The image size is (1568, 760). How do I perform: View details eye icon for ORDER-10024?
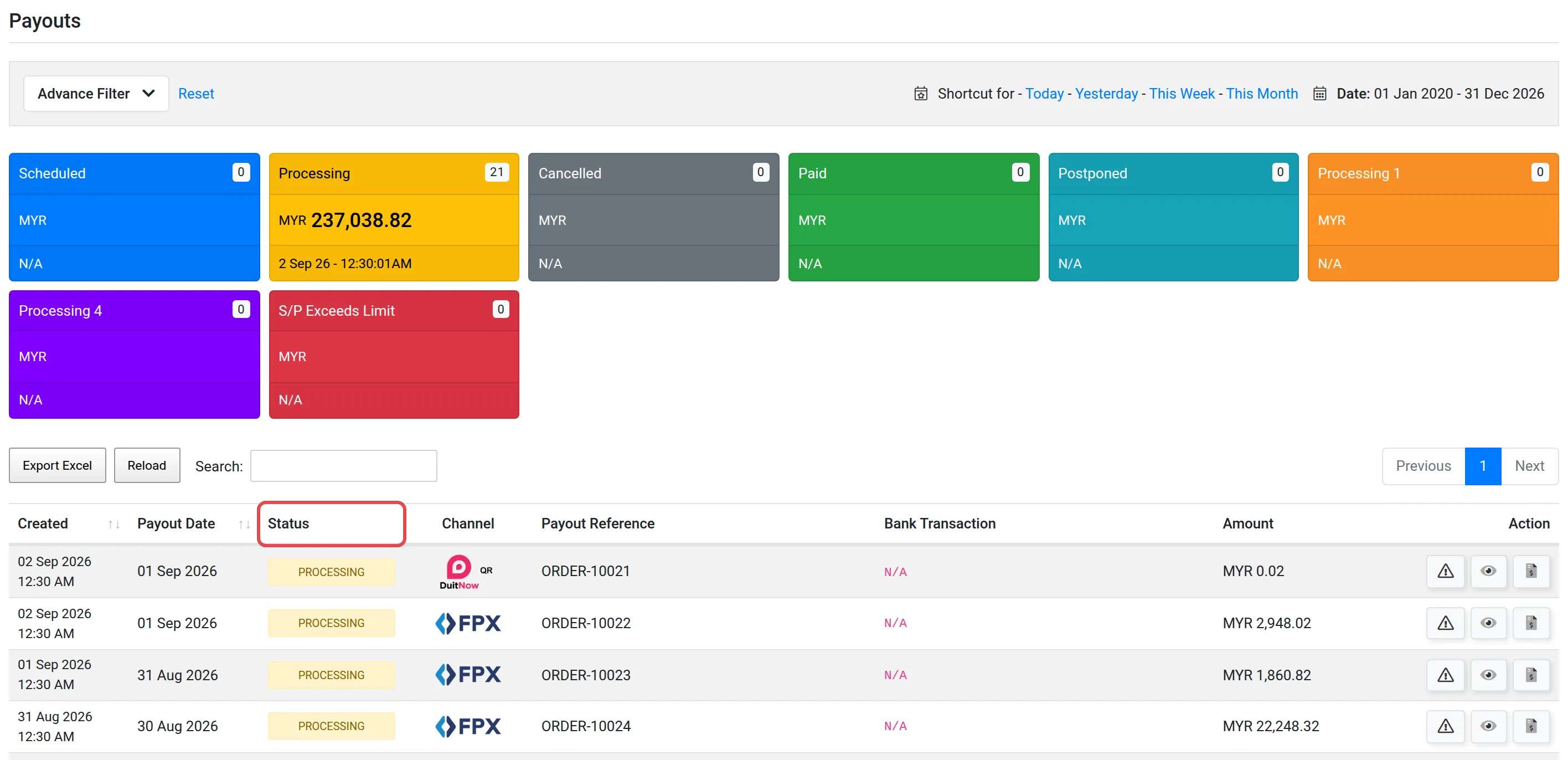(x=1488, y=726)
